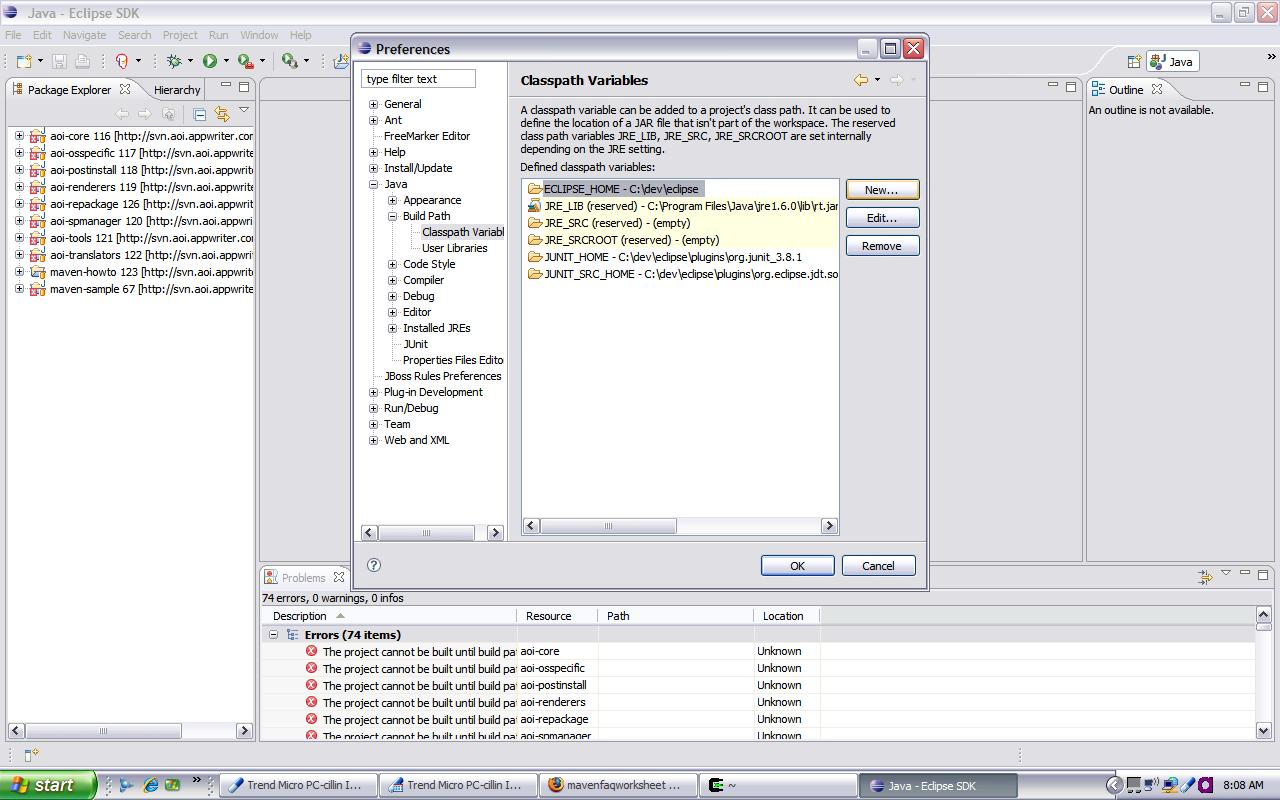
Task: Toggle Link with Editor in Package Explorer
Action: [221, 114]
